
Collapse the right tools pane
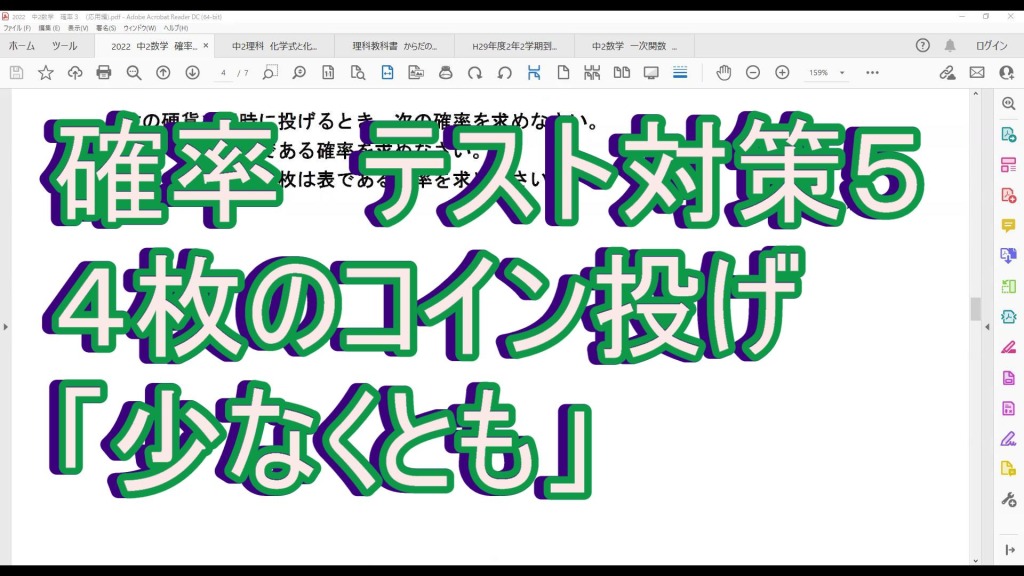click(x=988, y=326)
